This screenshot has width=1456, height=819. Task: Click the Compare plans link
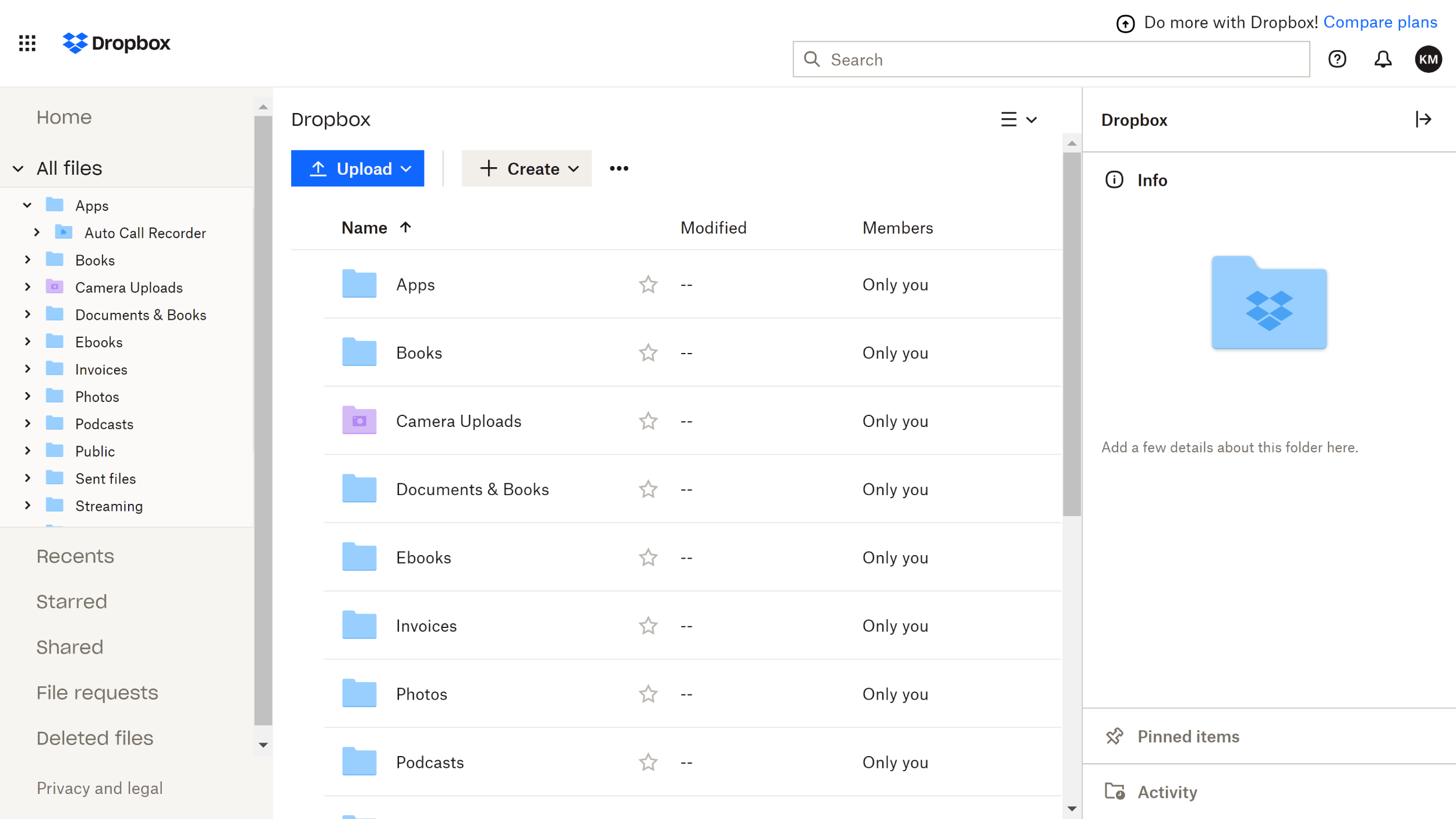(x=1381, y=22)
